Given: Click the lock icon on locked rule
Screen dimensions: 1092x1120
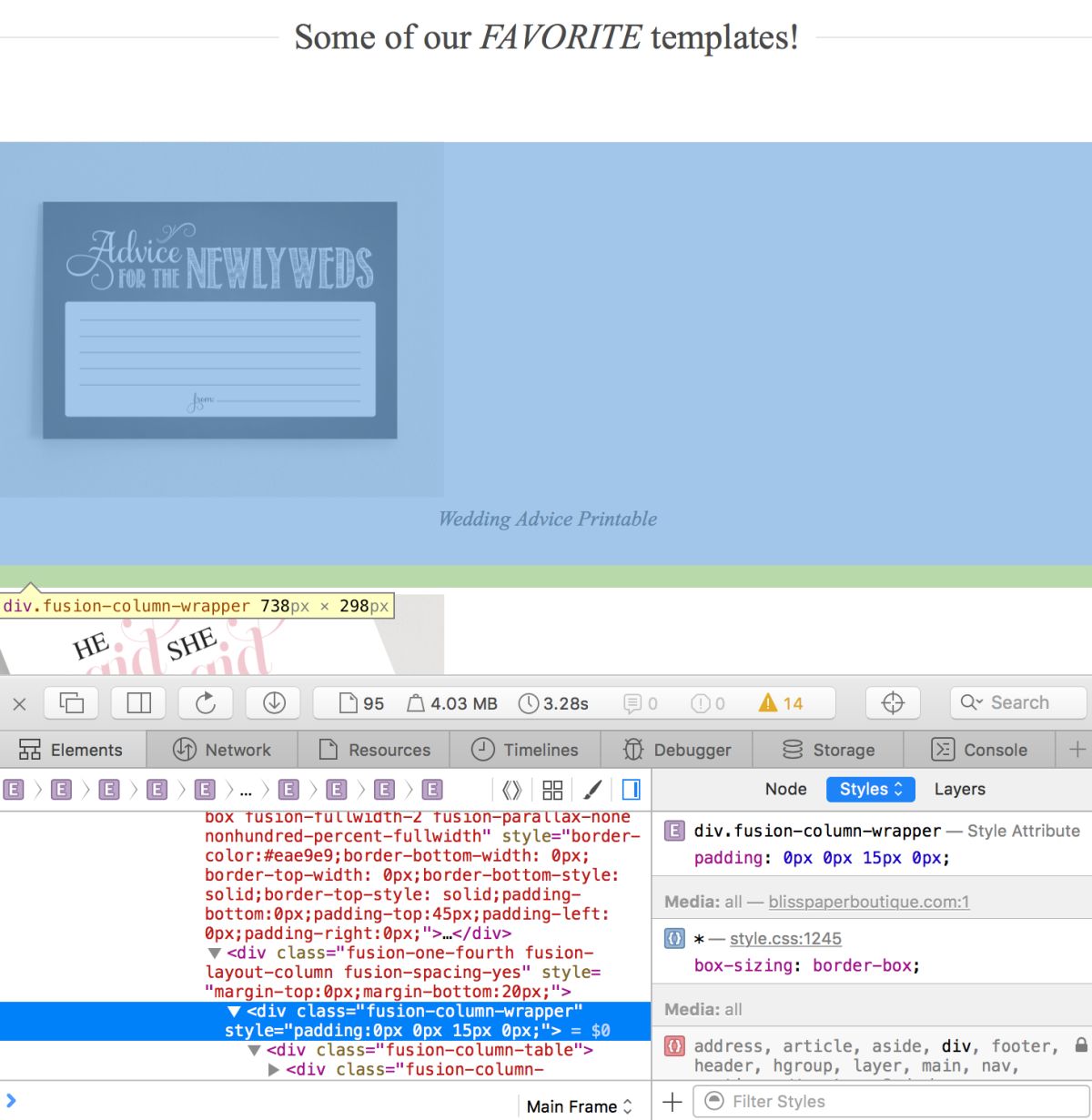Looking at the screenshot, I should [x=1081, y=1045].
